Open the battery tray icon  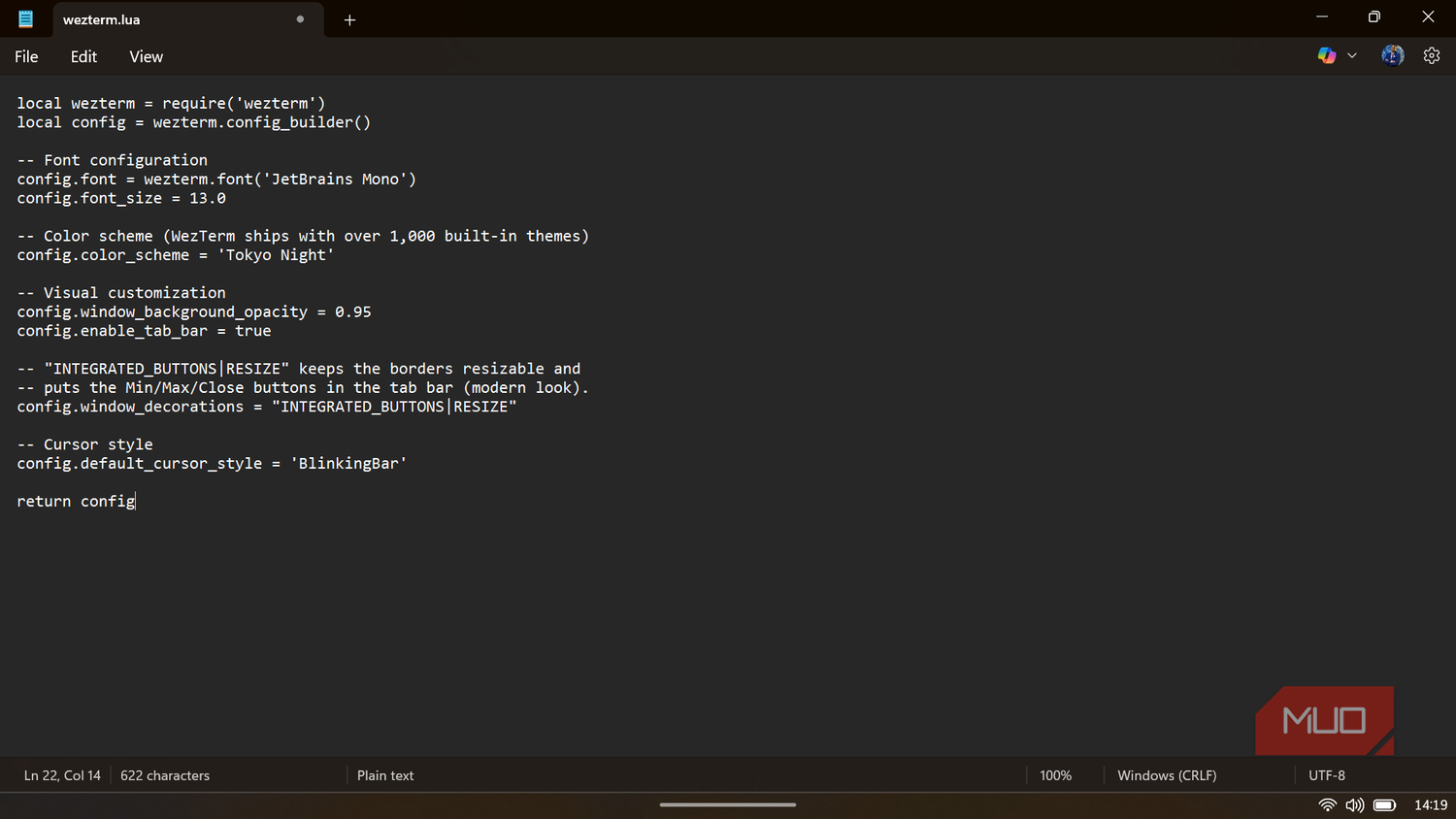1384,804
